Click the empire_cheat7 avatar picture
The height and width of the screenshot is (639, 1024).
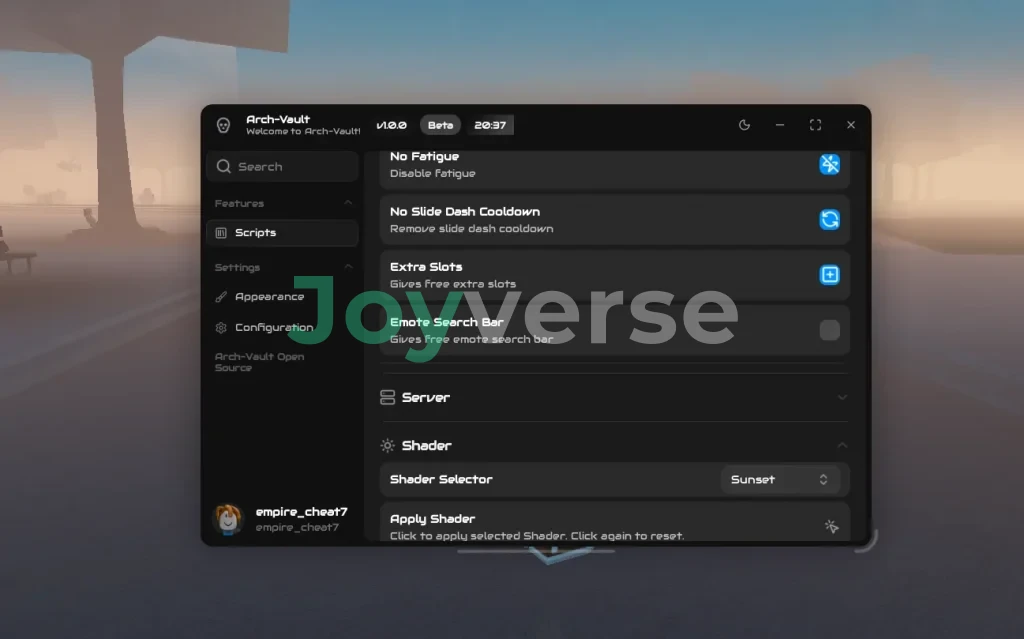click(x=228, y=518)
